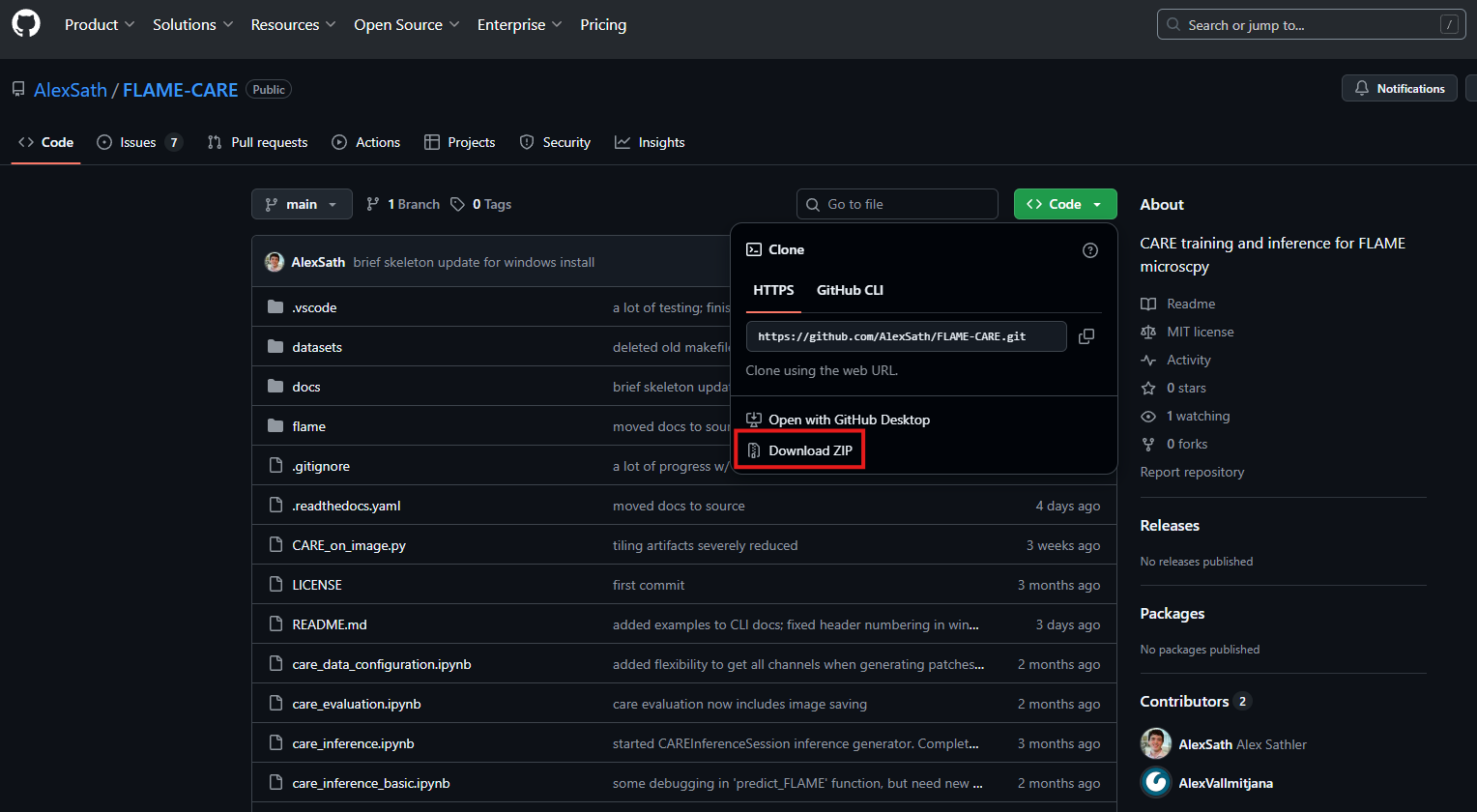Viewport: 1477px width, 812px height.
Task: Click the book icon beside Readme
Action: click(x=1148, y=304)
